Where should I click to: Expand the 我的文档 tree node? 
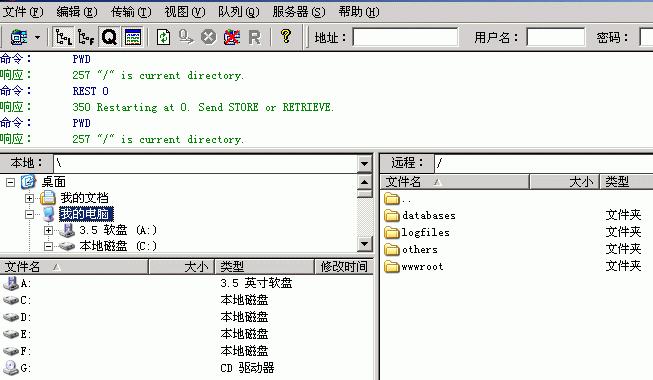click(29, 198)
